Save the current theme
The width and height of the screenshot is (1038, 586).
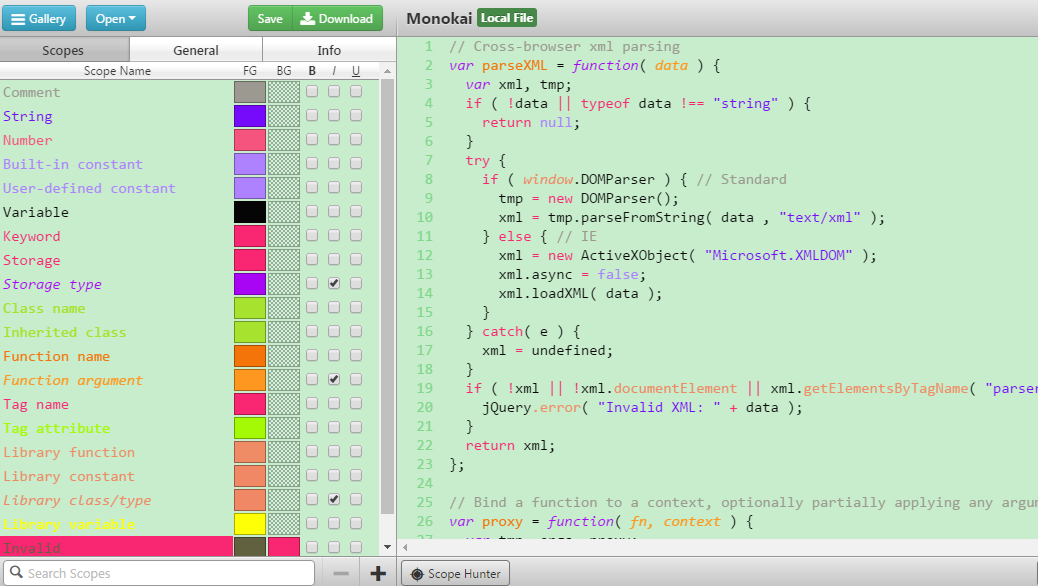[270, 19]
